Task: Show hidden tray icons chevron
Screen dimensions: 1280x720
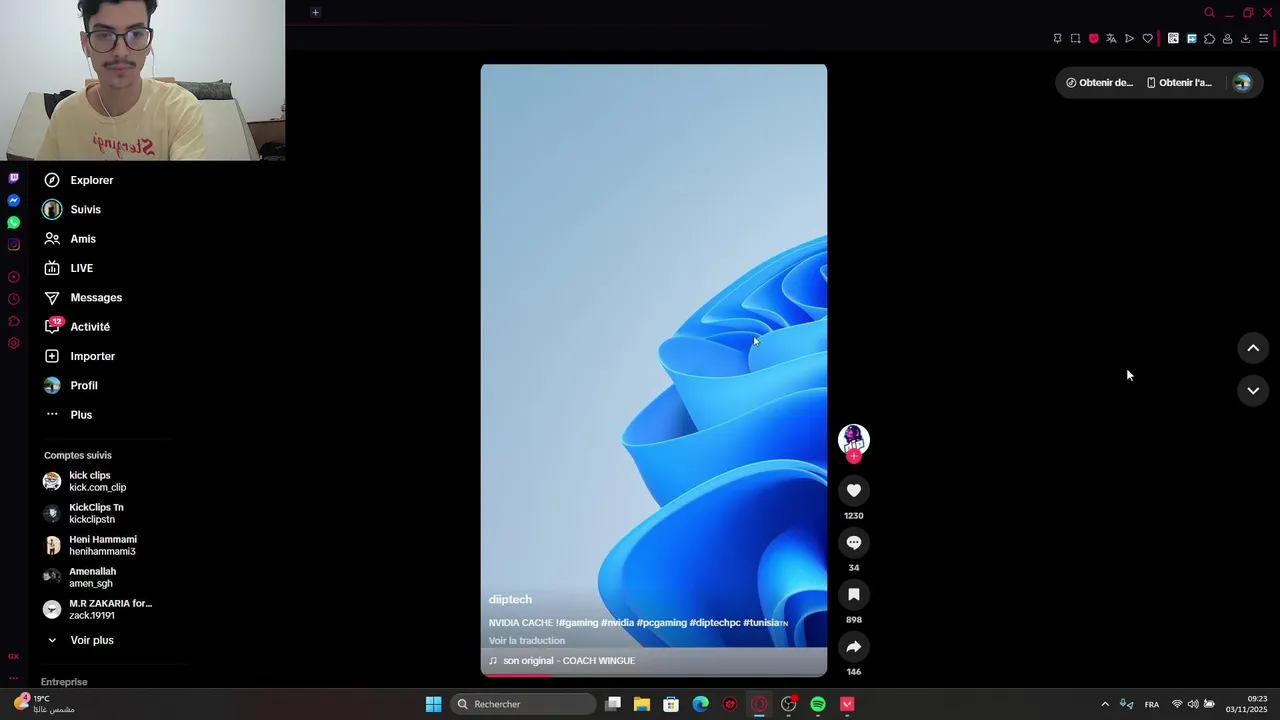Action: pos(1105,704)
